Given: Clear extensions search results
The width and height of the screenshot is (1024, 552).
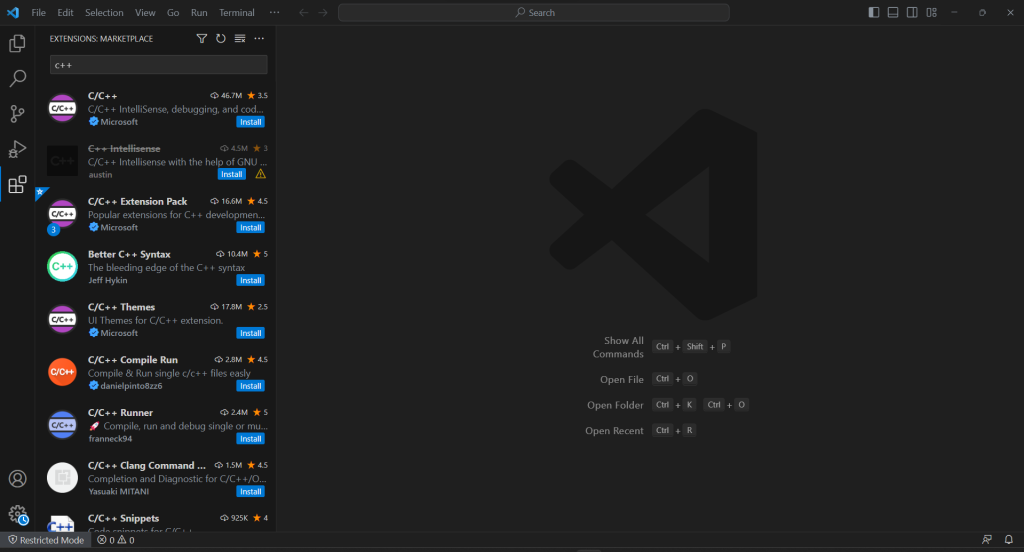Looking at the screenshot, I should pyautogui.click(x=240, y=38).
